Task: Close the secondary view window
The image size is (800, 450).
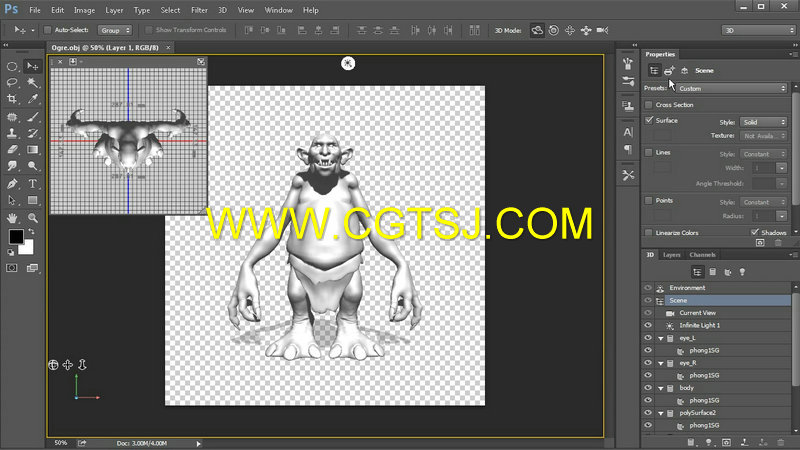Action: [60, 62]
